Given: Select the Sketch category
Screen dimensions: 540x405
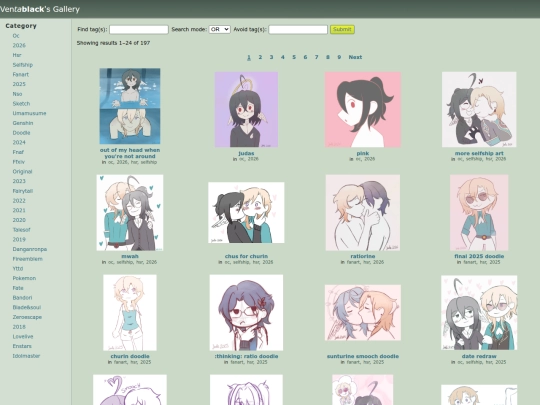Looking at the screenshot, I should click(x=21, y=104).
